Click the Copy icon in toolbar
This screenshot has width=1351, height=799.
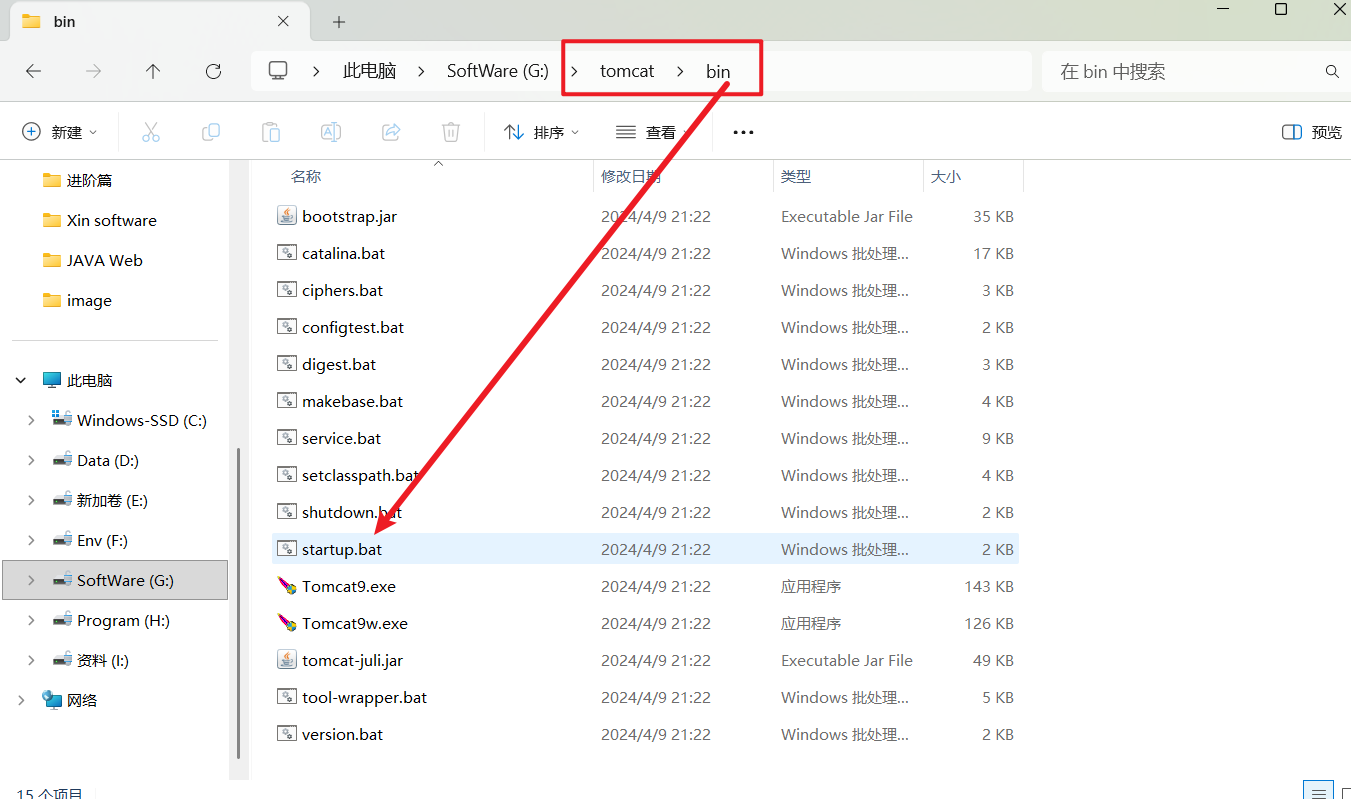point(211,132)
